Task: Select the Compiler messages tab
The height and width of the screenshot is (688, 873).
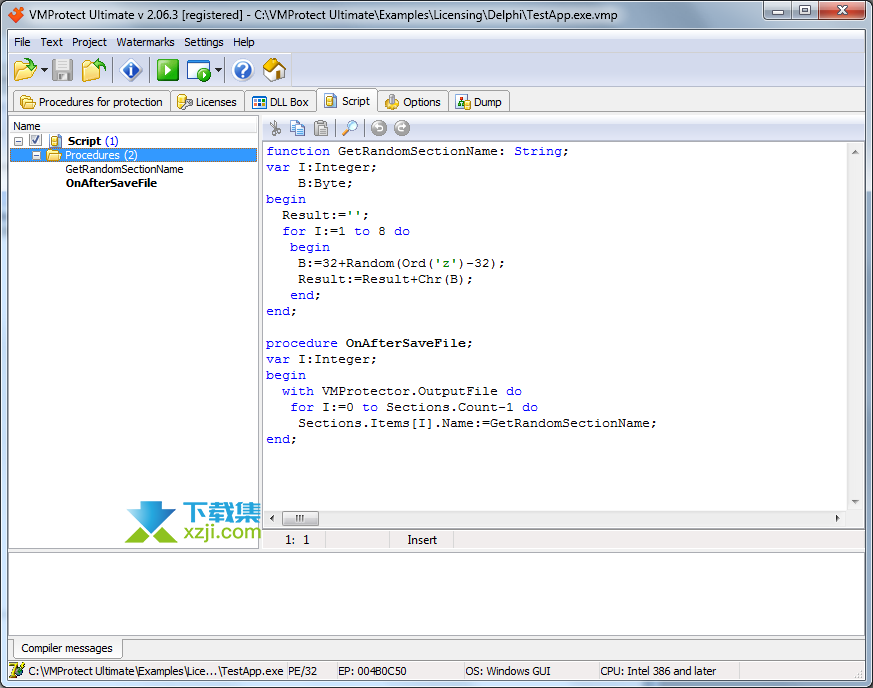Action: (67, 648)
